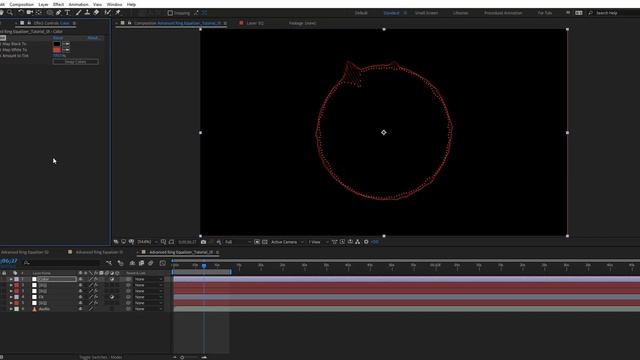Image resolution: width=640 pixels, height=360 pixels.
Task: Click the Frame Blending timeline icon
Action: 141,263
